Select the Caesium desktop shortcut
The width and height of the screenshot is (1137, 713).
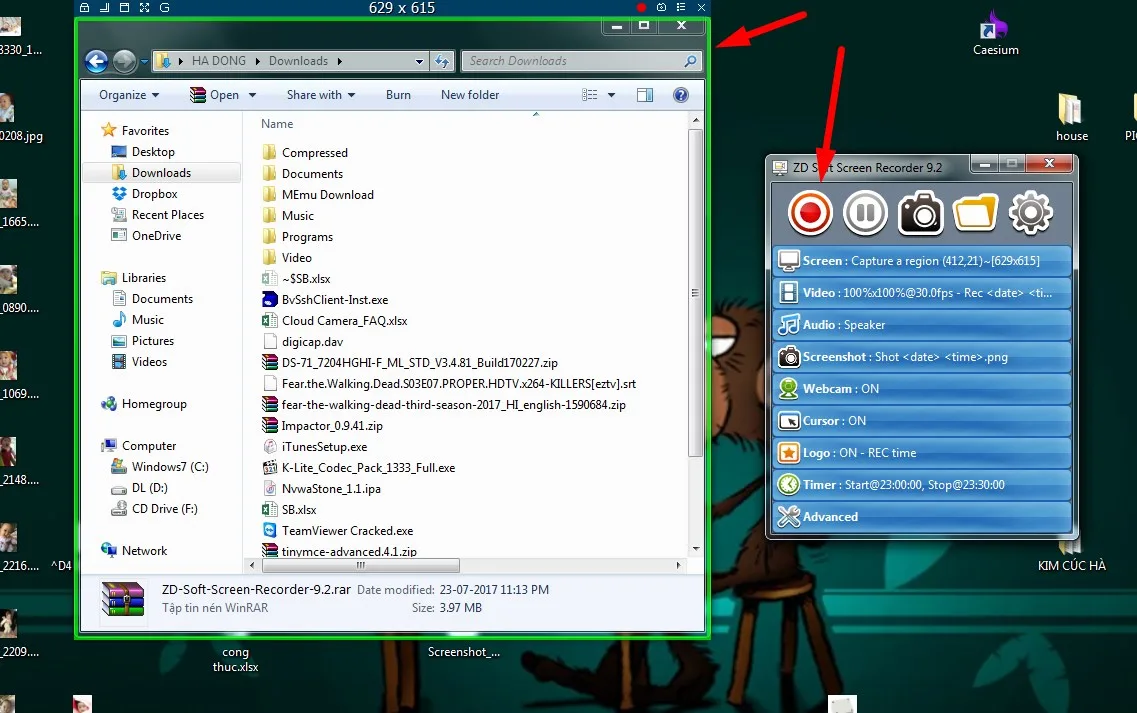click(996, 34)
